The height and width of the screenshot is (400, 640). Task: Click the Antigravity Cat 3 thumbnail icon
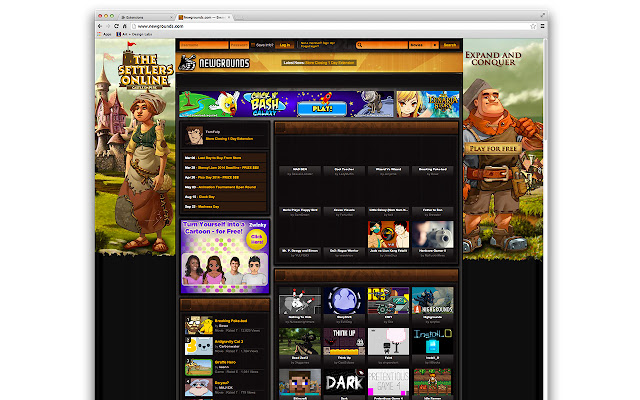point(199,345)
